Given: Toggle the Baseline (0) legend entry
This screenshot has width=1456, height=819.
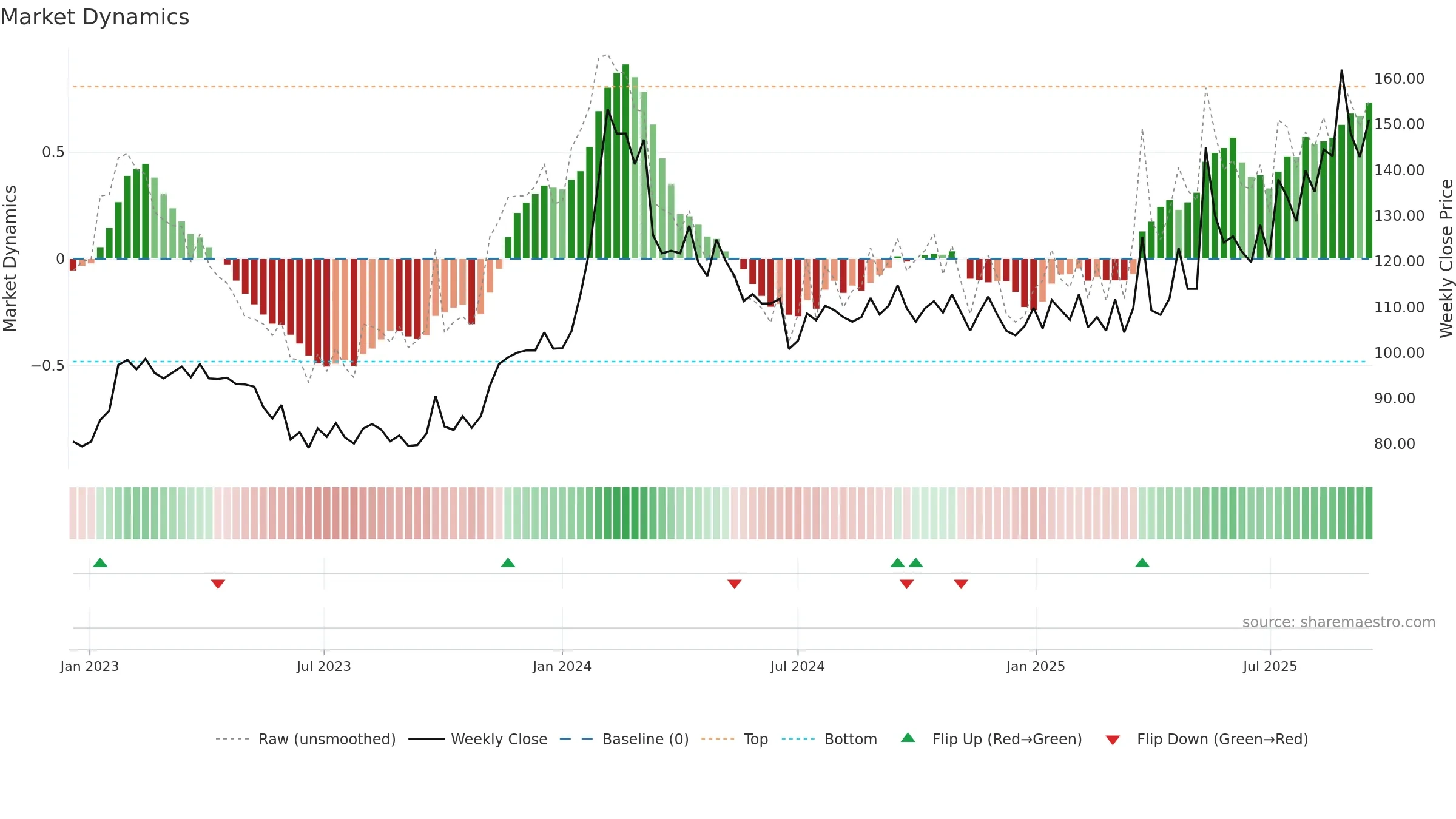Looking at the screenshot, I should [624, 739].
